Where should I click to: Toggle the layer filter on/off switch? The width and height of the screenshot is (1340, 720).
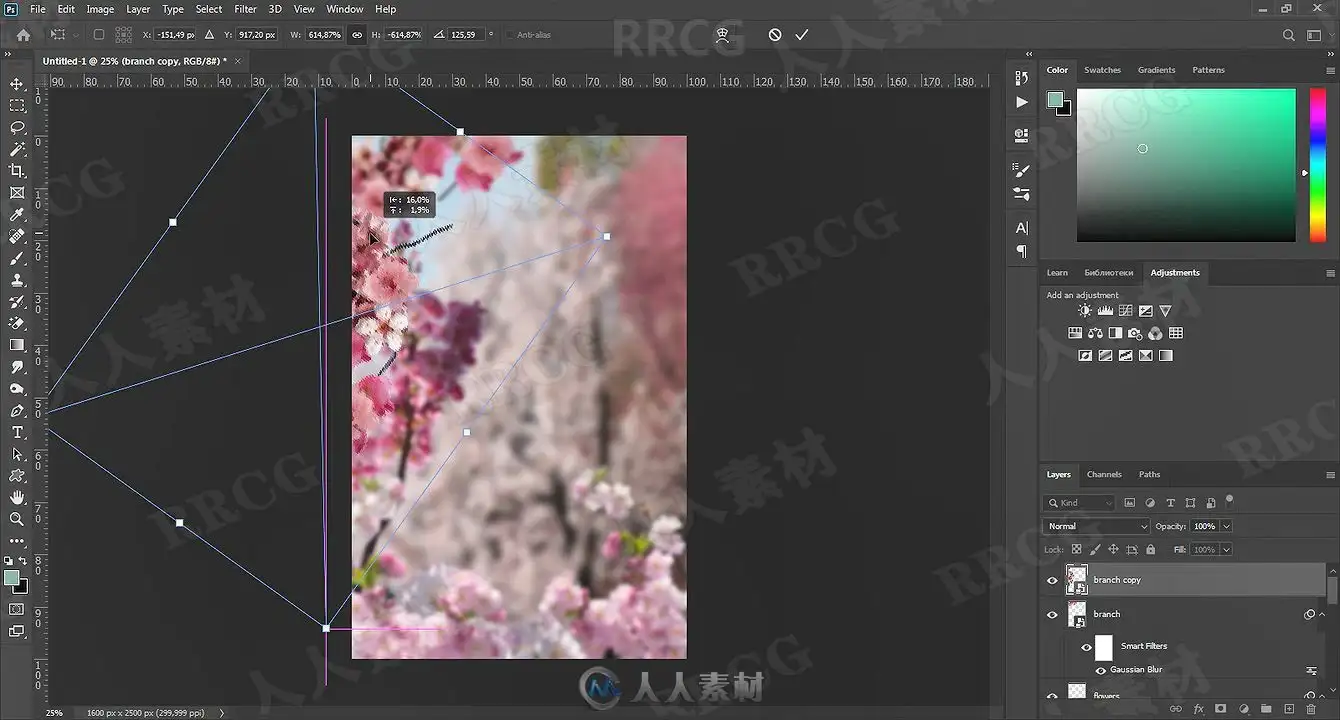point(1229,500)
